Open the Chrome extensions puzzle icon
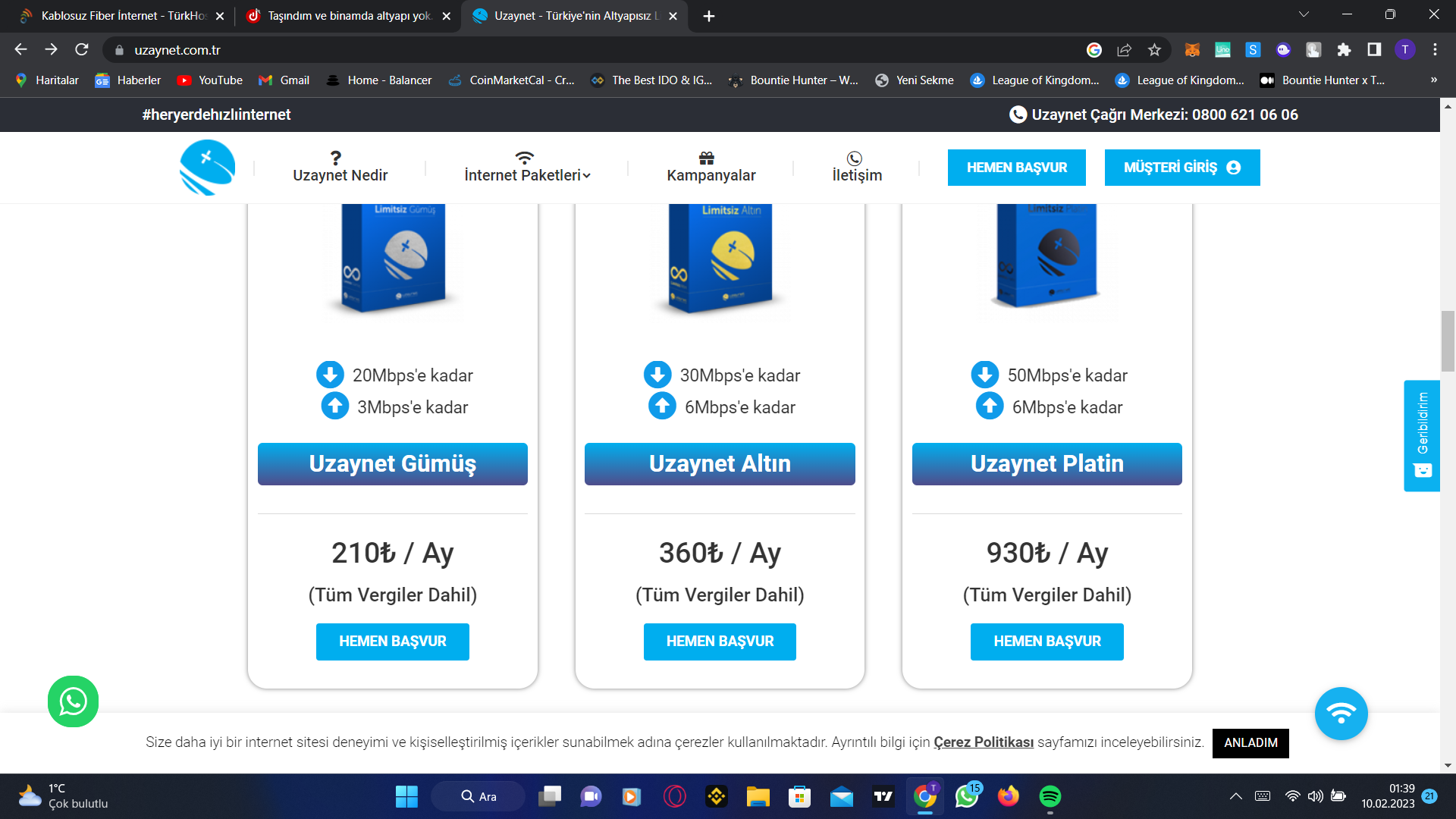The height and width of the screenshot is (819, 1456). click(x=1344, y=50)
